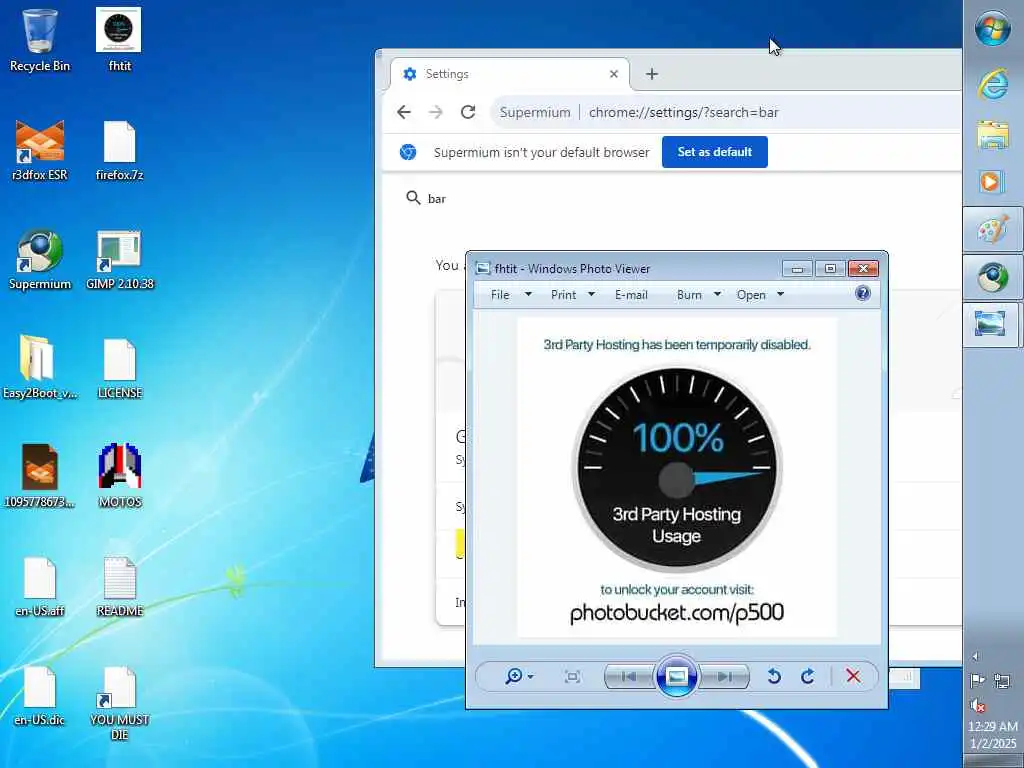Open the network tray icon
Image resolution: width=1024 pixels, height=768 pixels.
1001,681
